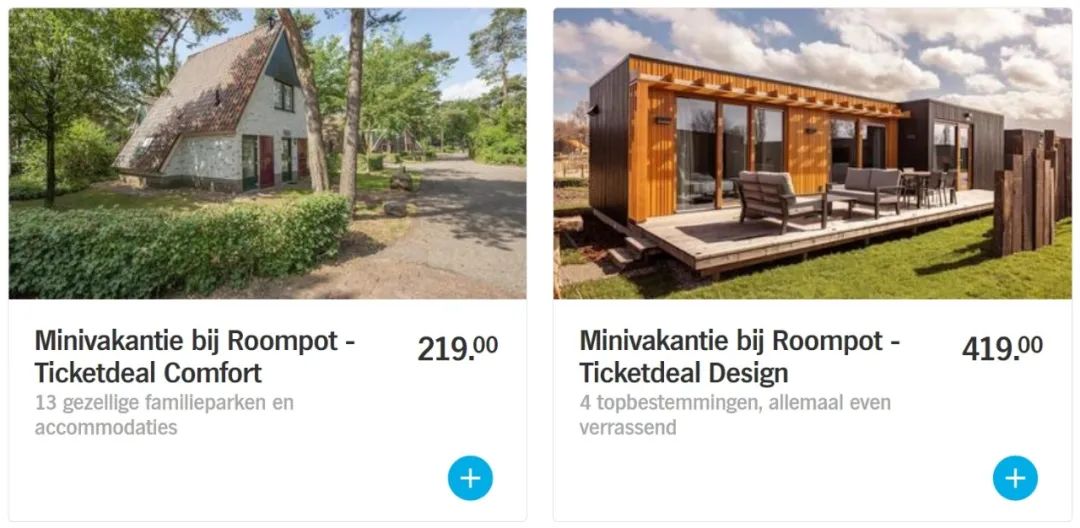Open the modern wooden lodge photo
1080x528 pixels.
tap(812, 154)
